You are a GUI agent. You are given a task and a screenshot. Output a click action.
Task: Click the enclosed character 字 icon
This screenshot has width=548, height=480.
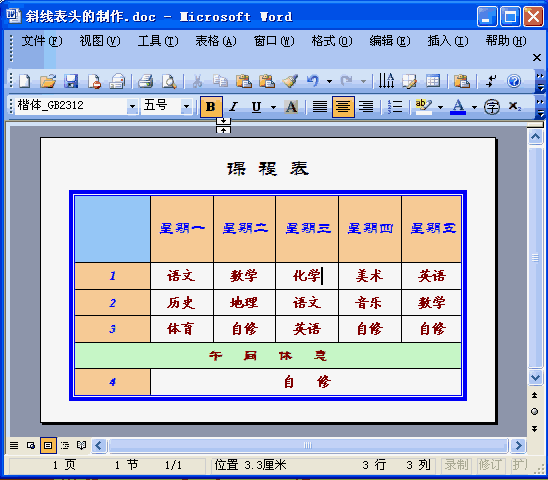click(492, 107)
